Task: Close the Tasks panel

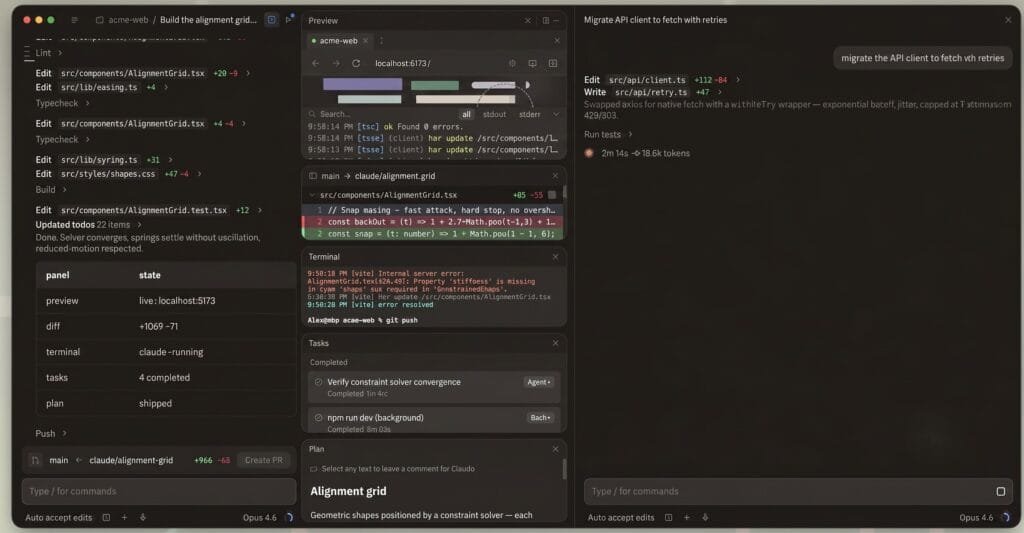Action: click(555, 343)
